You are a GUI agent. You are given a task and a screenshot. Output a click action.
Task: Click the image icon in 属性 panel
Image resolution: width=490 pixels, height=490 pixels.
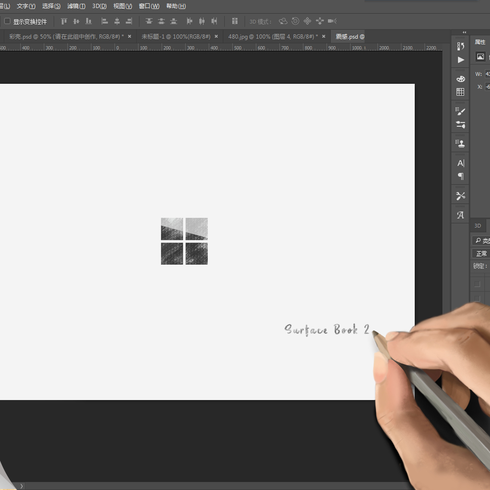(480, 57)
